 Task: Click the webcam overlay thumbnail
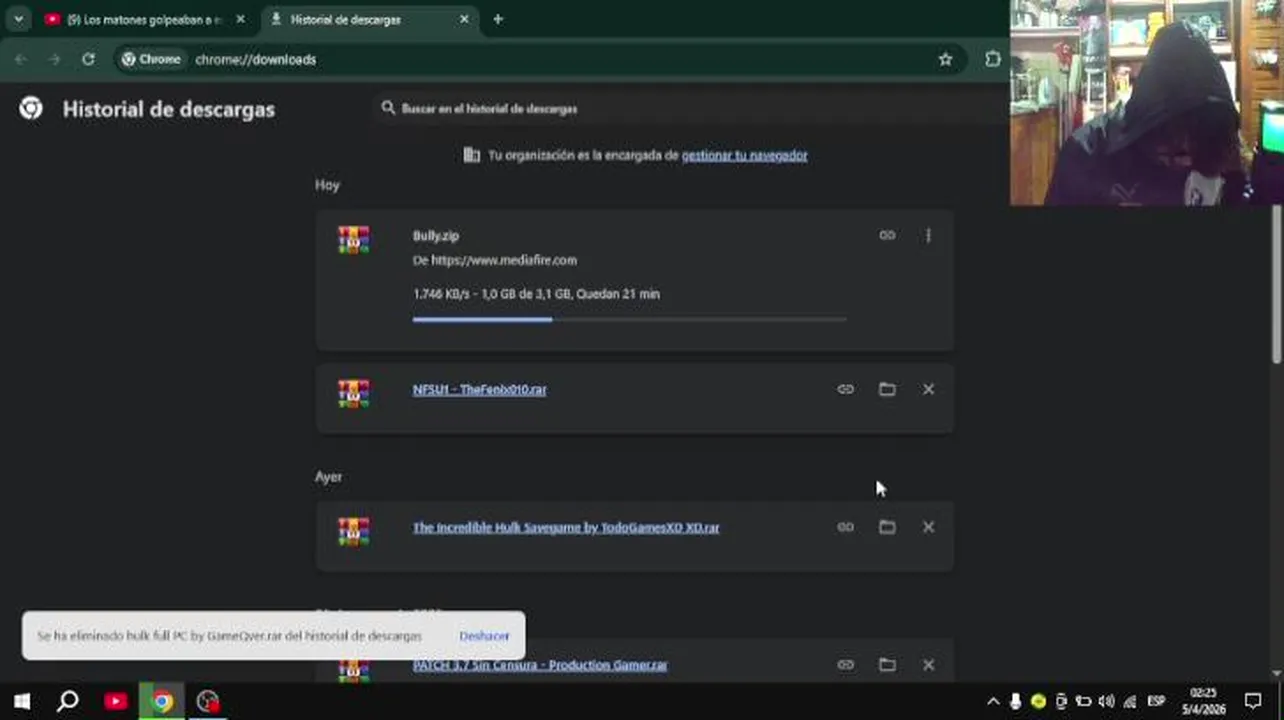1146,102
